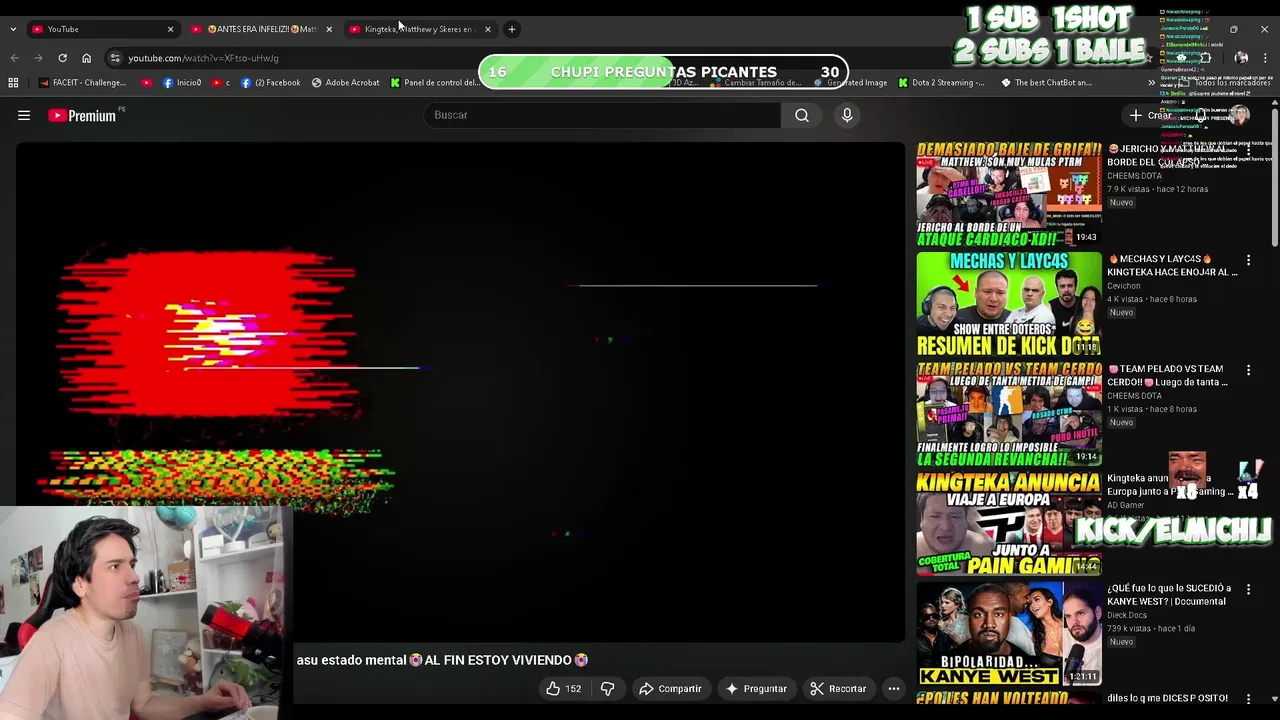The image size is (1280, 720).
Task: Go forward in browser history
Action: tap(38, 58)
